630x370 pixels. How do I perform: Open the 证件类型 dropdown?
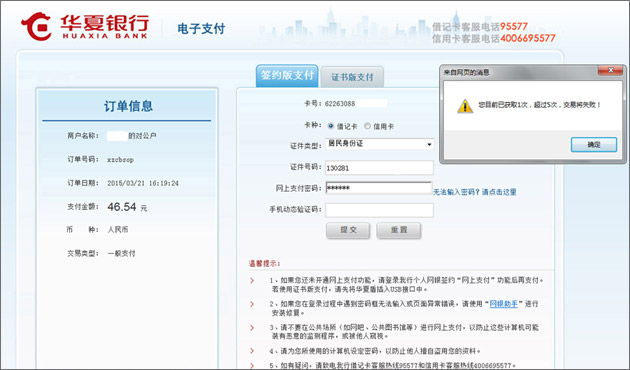[380, 144]
